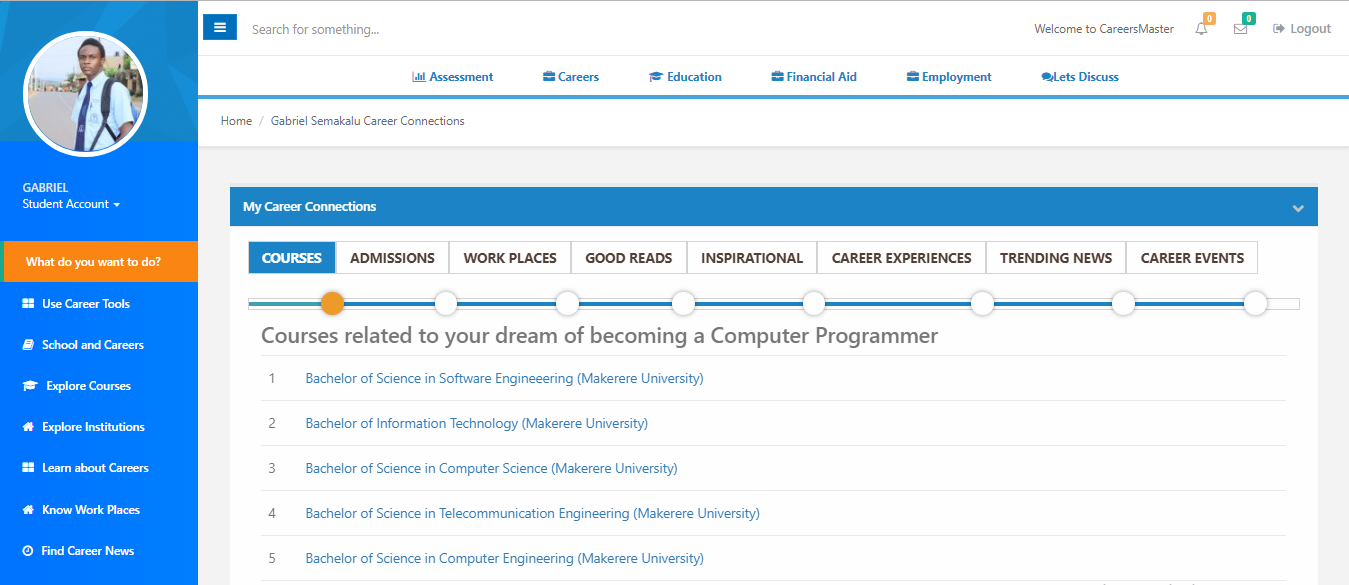Click the progress step below INSPIRATIONAL
This screenshot has height=585, width=1349.
(814, 303)
